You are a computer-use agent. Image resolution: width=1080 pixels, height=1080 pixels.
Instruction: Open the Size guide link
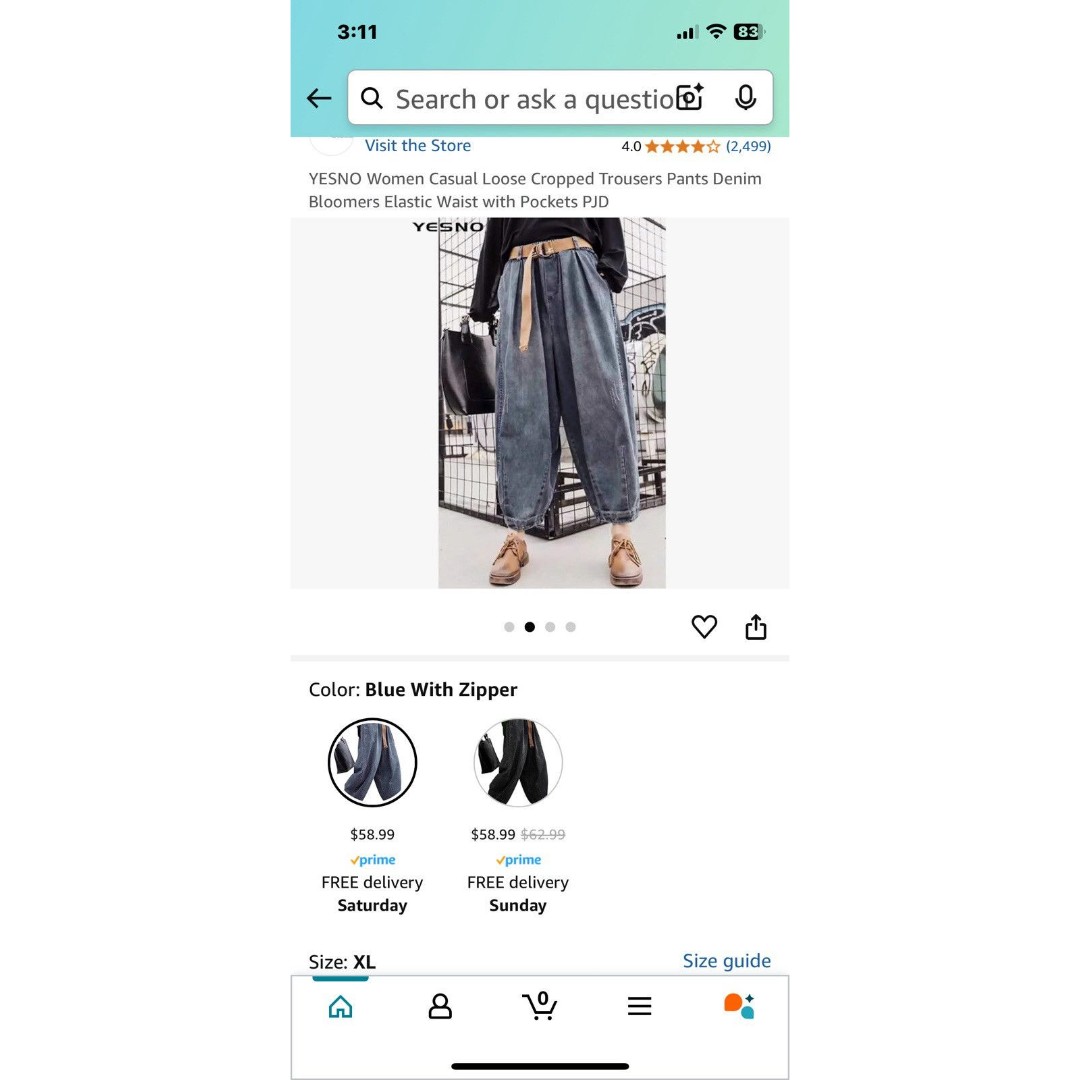click(727, 961)
